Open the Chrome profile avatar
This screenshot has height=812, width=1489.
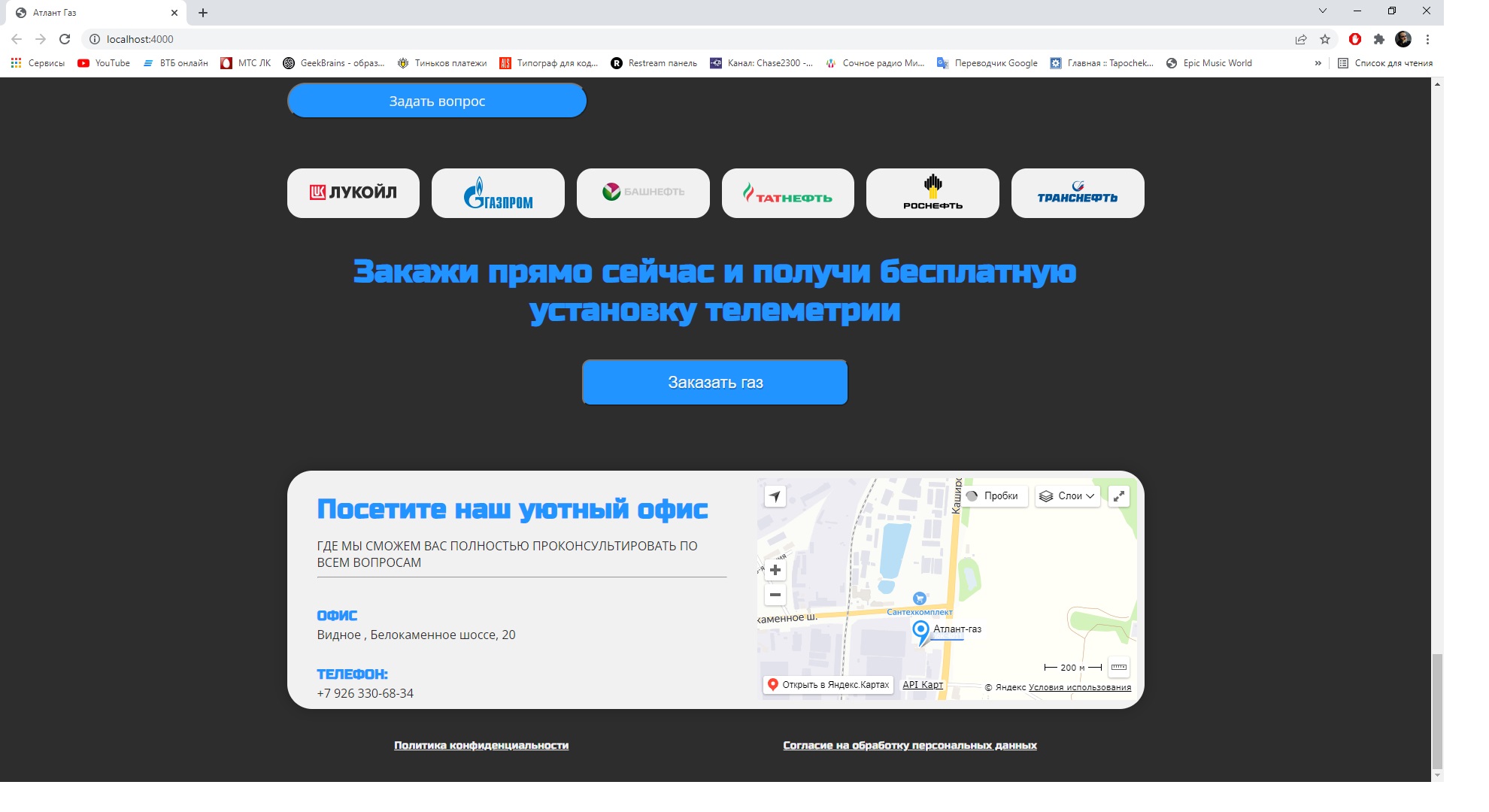pyautogui.click(x=1403, y=39)
